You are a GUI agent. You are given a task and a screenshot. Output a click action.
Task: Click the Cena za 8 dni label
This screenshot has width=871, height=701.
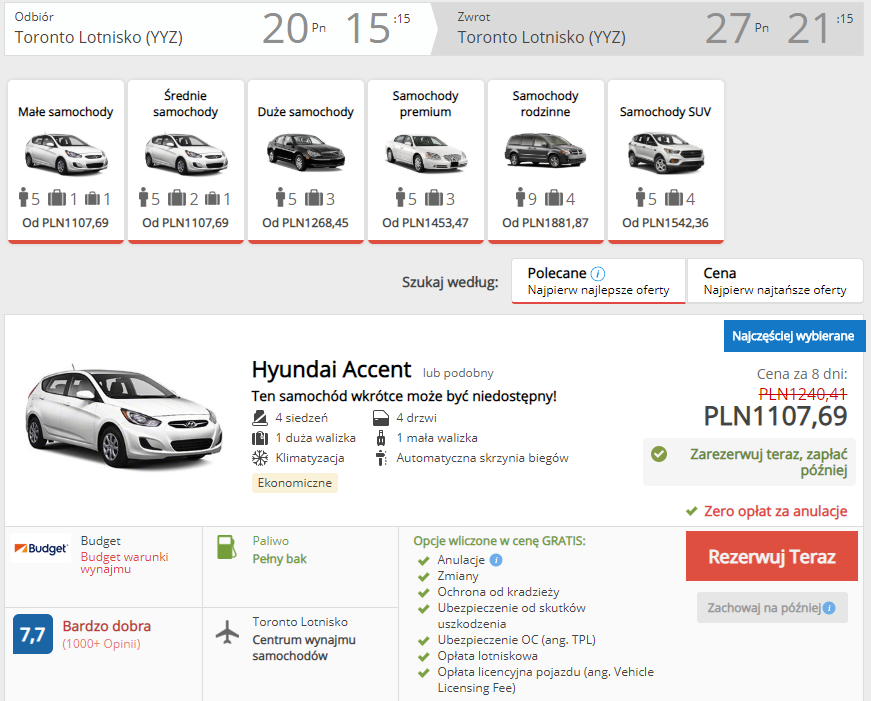(x=802, y=374)
